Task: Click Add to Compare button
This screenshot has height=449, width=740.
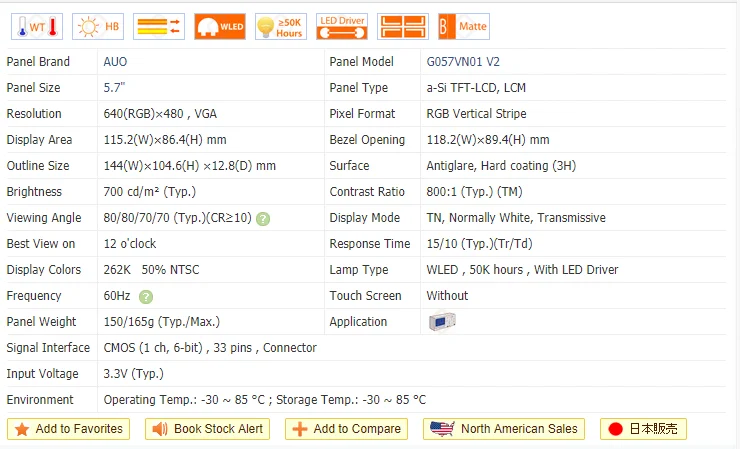Action: click(x=346, y=429)
